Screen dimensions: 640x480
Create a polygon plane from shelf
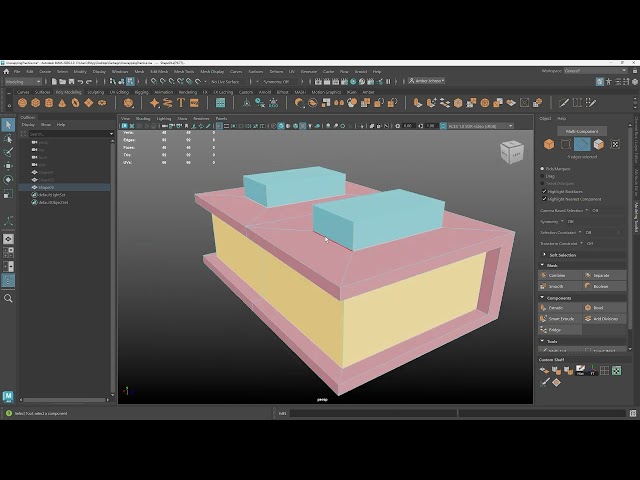[x=89, y=103]
